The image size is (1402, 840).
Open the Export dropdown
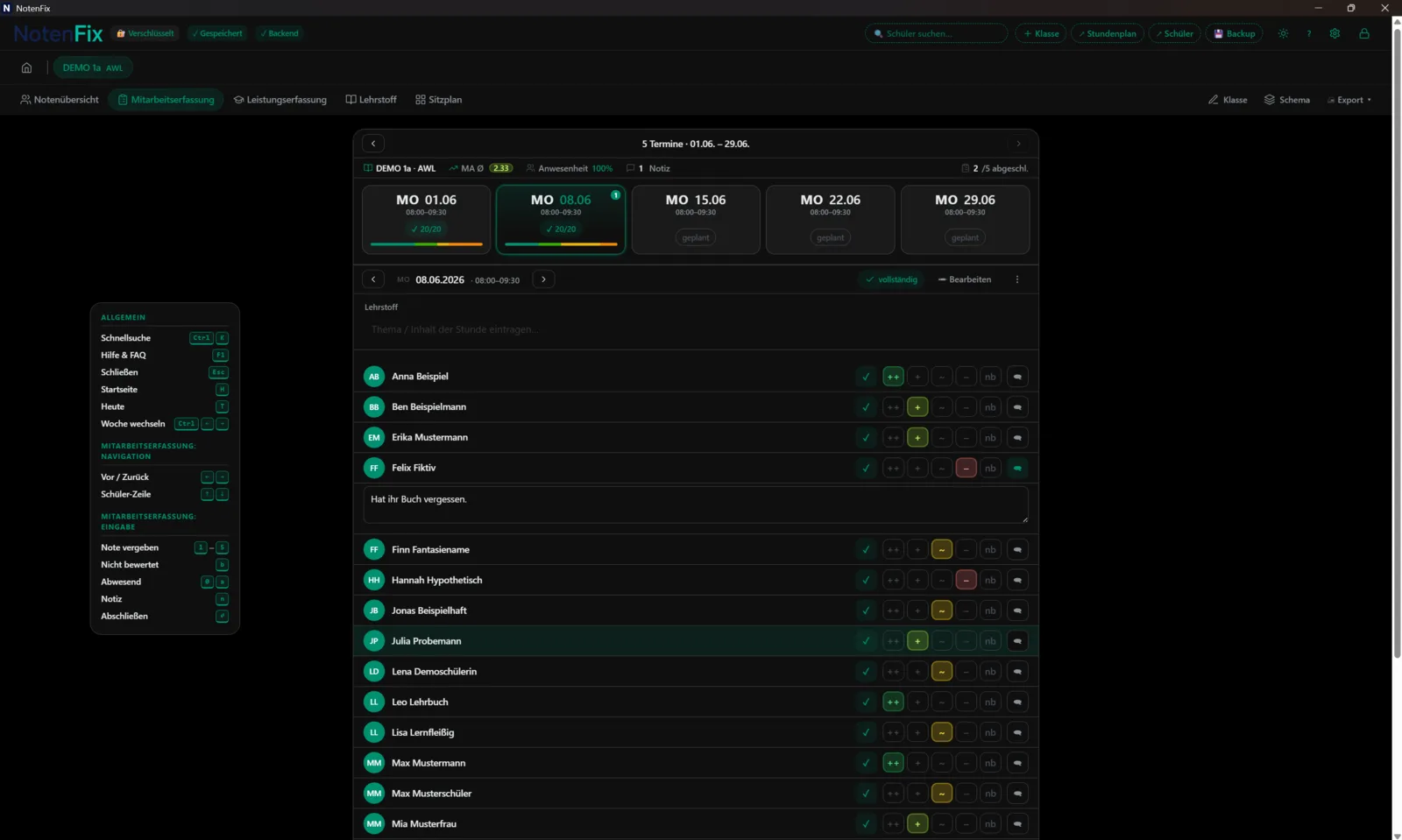tap(1350, 100)
